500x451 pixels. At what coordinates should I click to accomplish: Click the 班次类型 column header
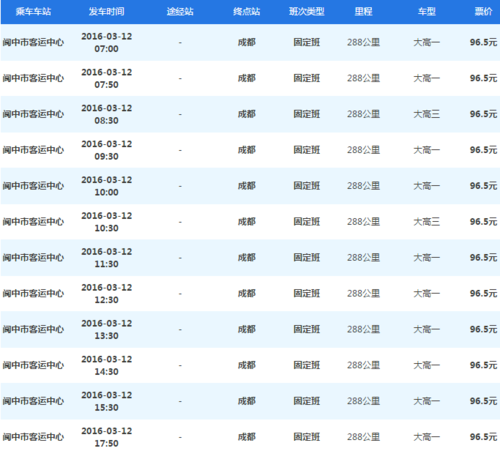coord(306,12)
